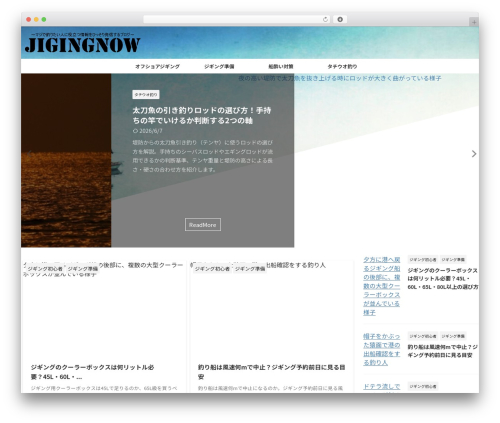This screenshot has width=500, height=423.
Task: Click ジギング初心者 tag on cooler box card
Action: [x=45, y=269]
